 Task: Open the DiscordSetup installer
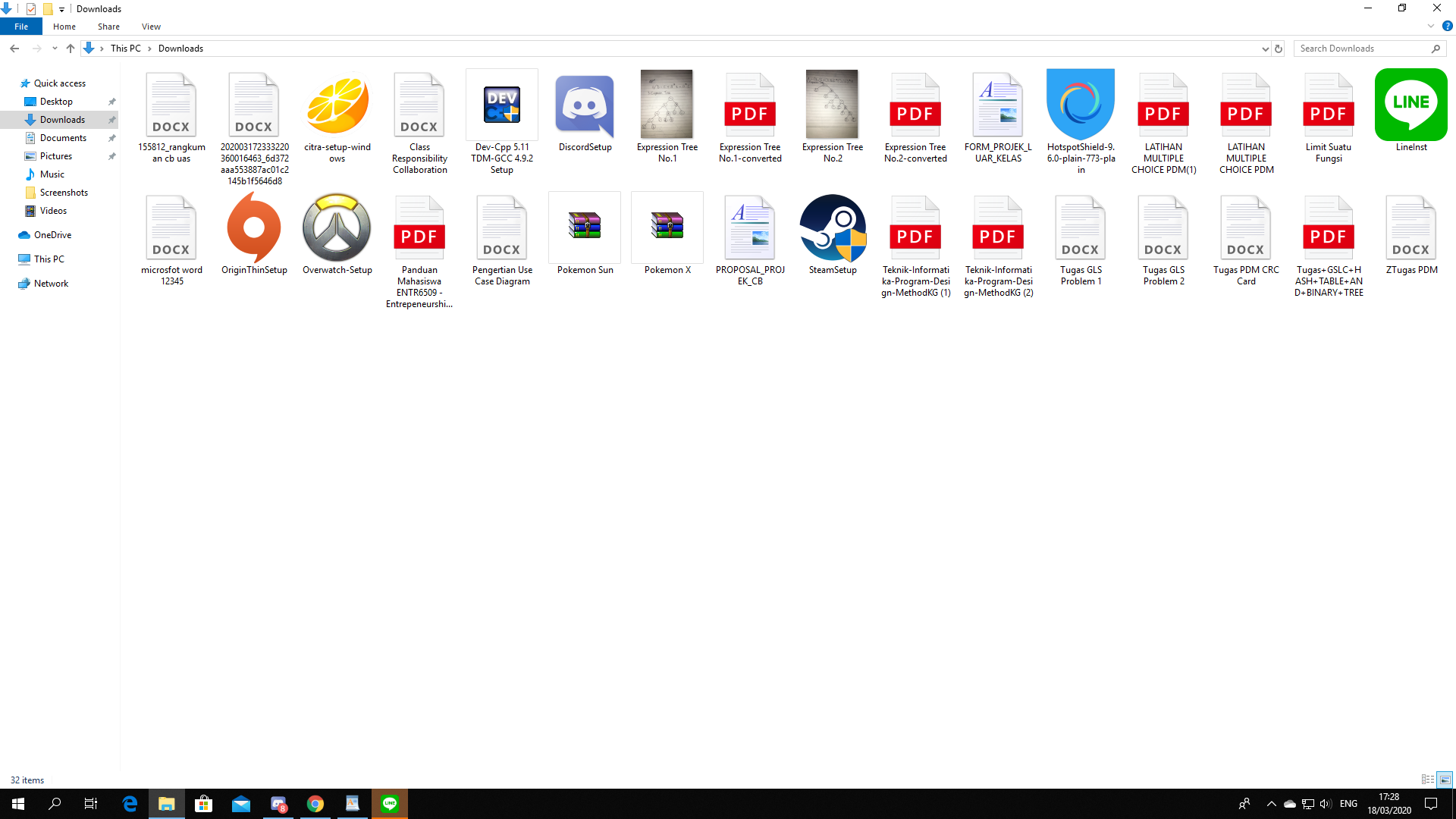(585, 111)
